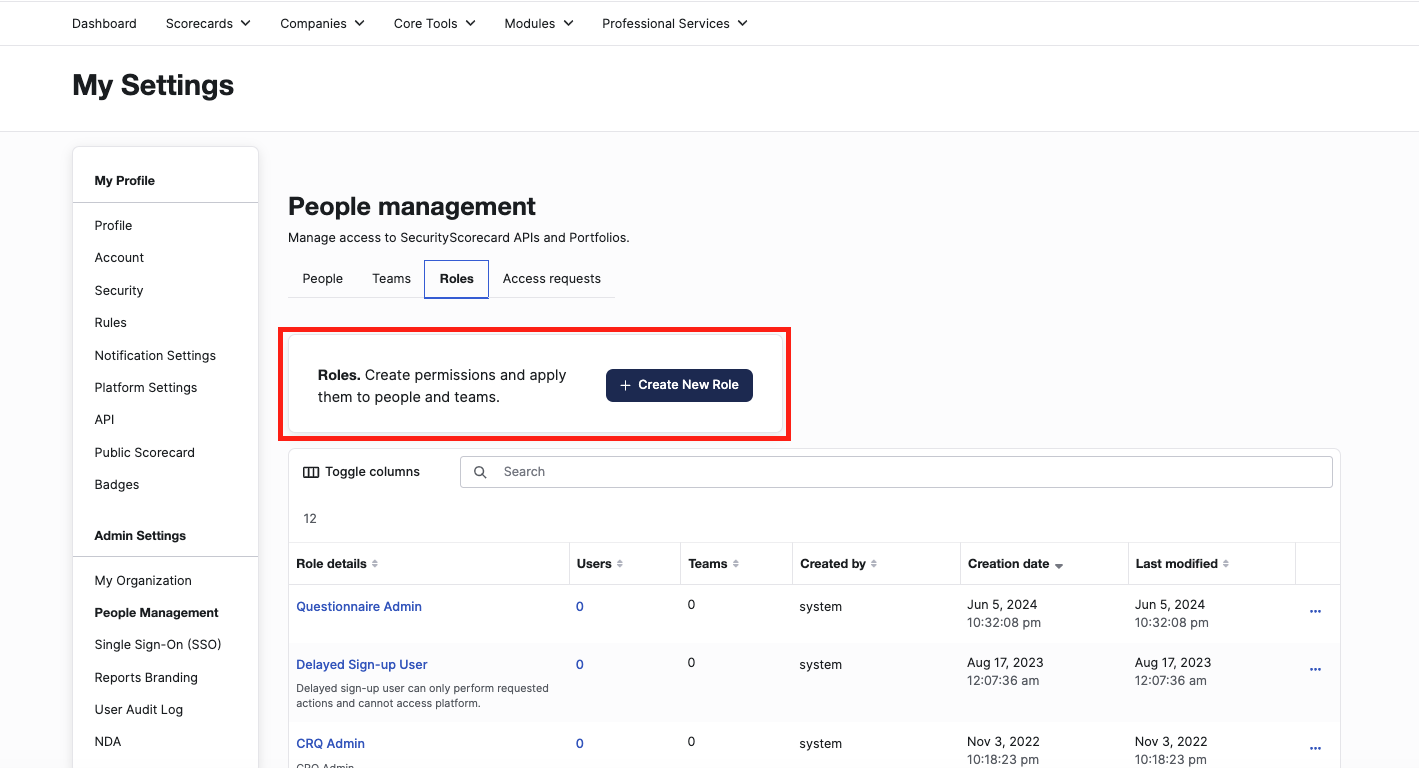Open NDA in sidebar

pyautogui.click(x=108, y=742)
